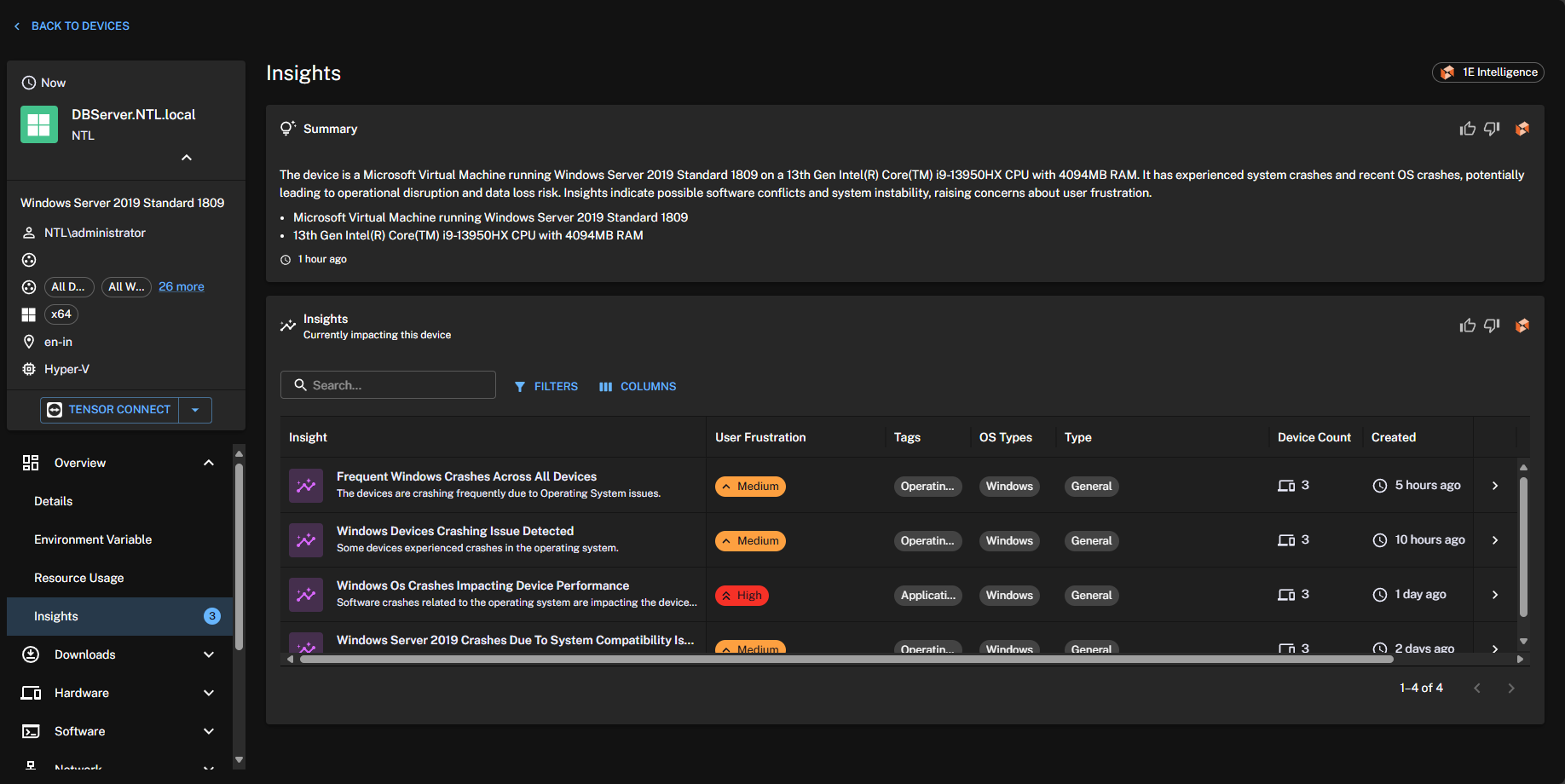Click the All W... tag chip
This screenshot has height=784, width=1565.
click(x=126, y=287)
